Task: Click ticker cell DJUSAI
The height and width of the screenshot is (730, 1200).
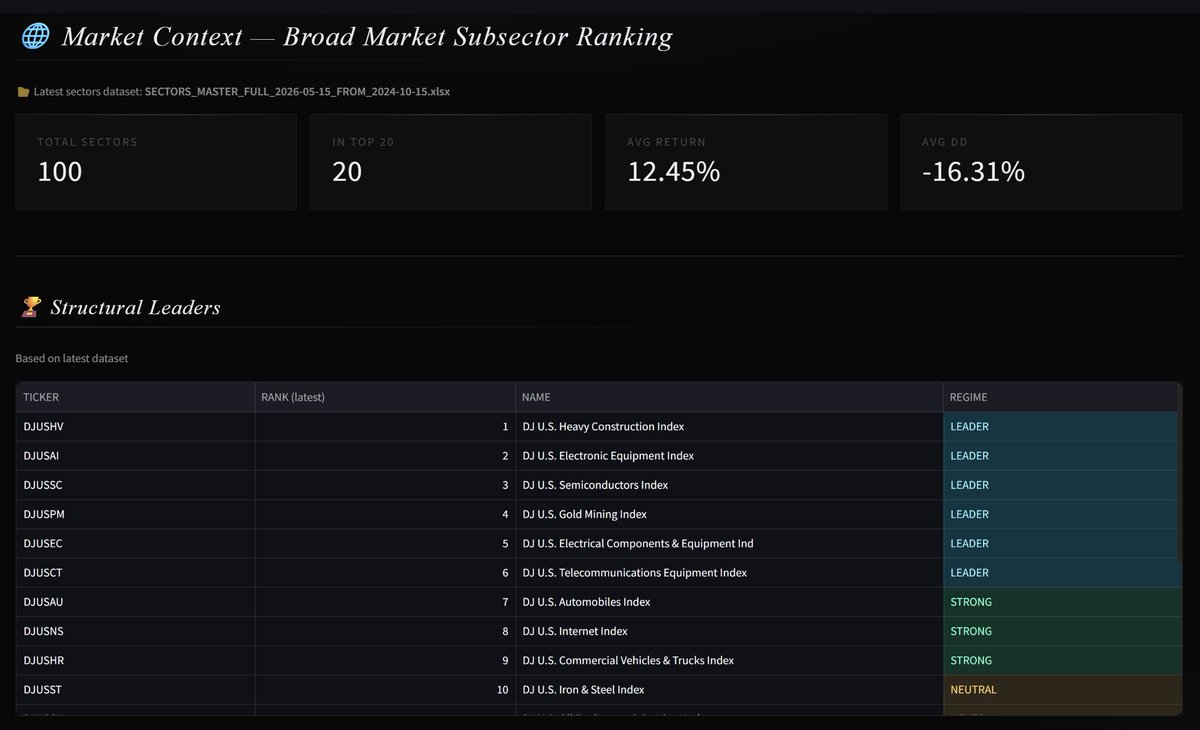Action: pyautogui.click(x=135, y=456)
